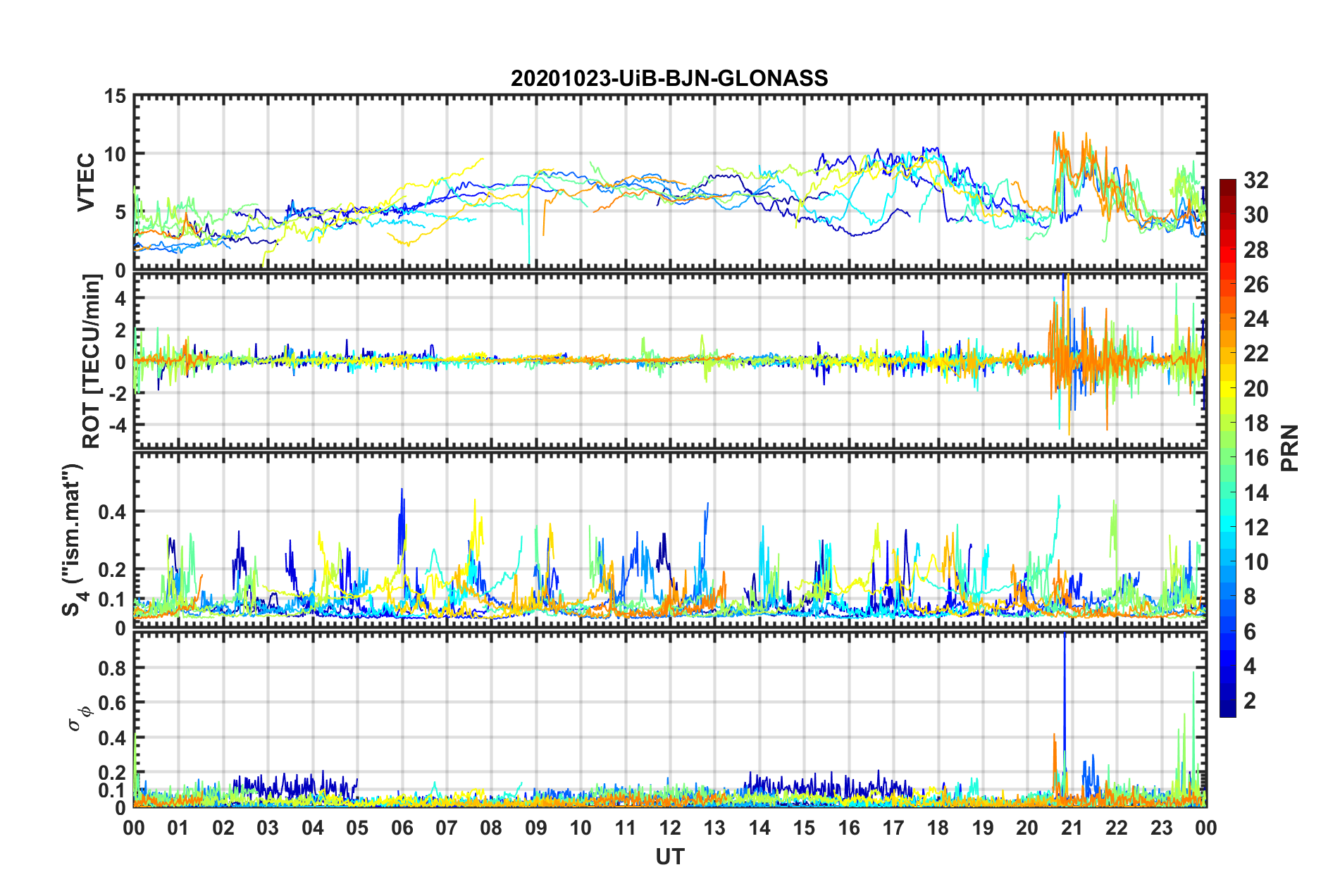
Task: Click x-axis tick label "18"
Action: pyautogui.click(x=938, y=828)
